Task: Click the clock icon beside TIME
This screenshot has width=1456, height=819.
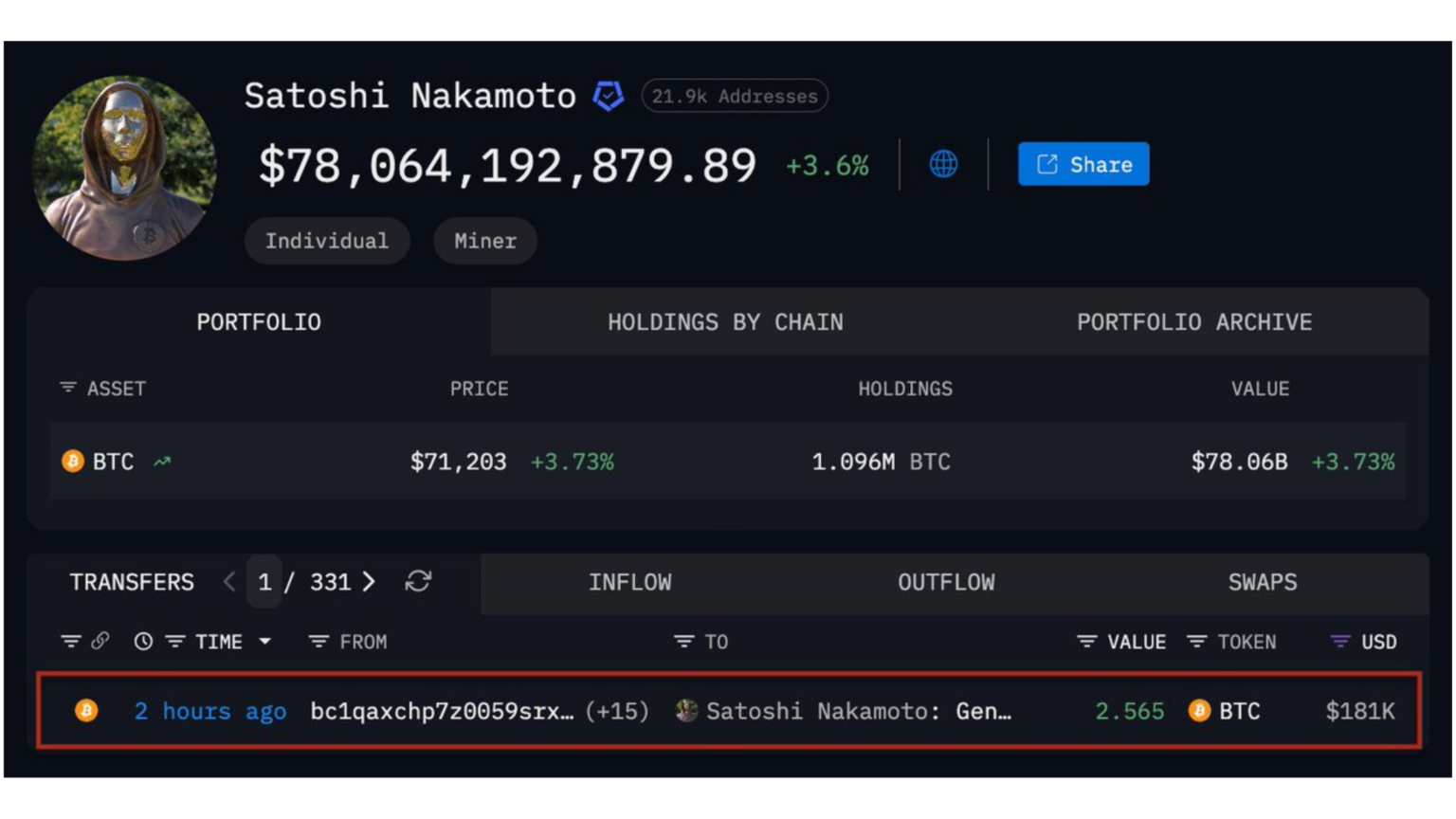Action: point(143,642)
